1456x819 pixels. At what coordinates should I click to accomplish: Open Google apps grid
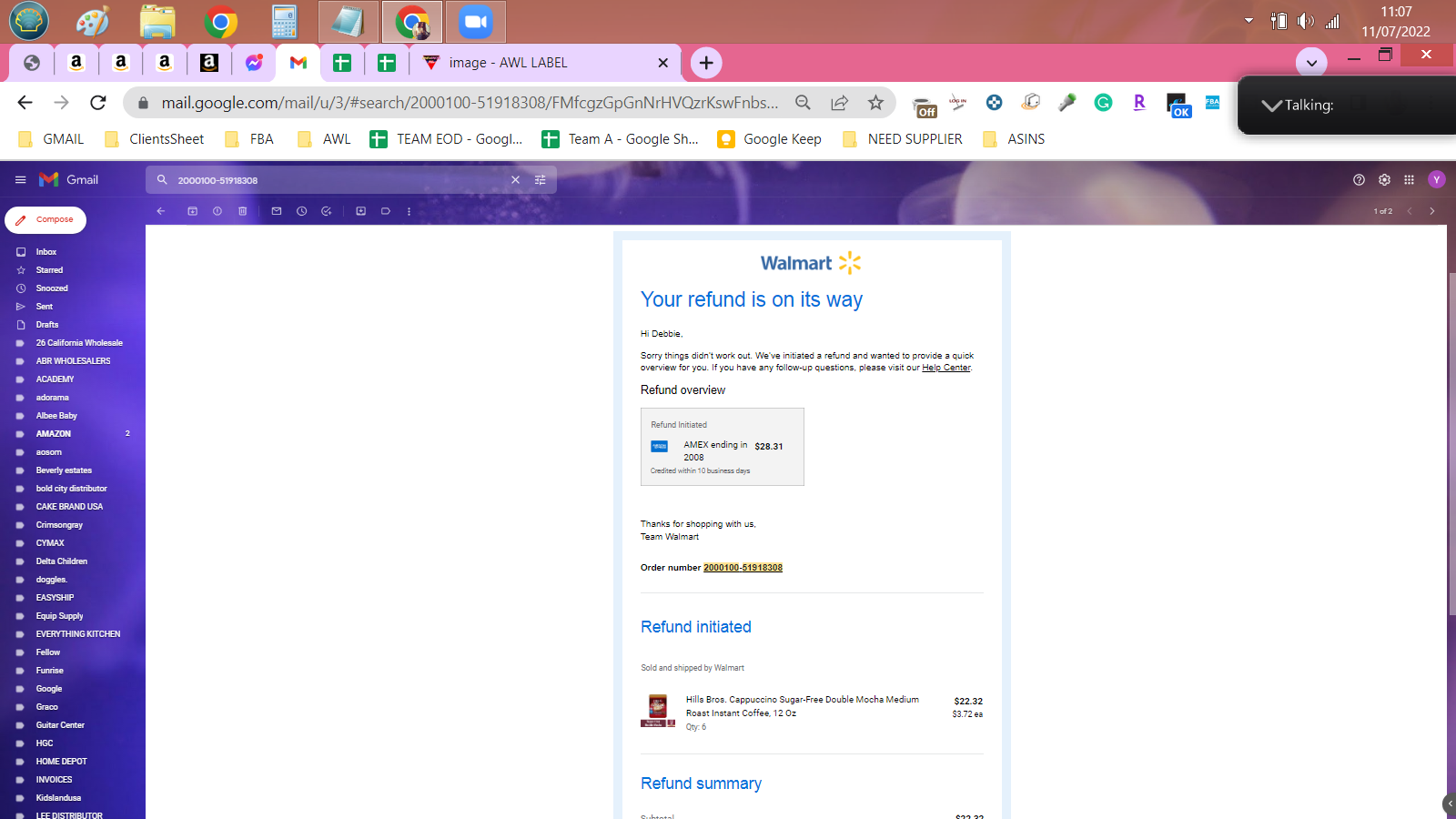click(1410, 180)
